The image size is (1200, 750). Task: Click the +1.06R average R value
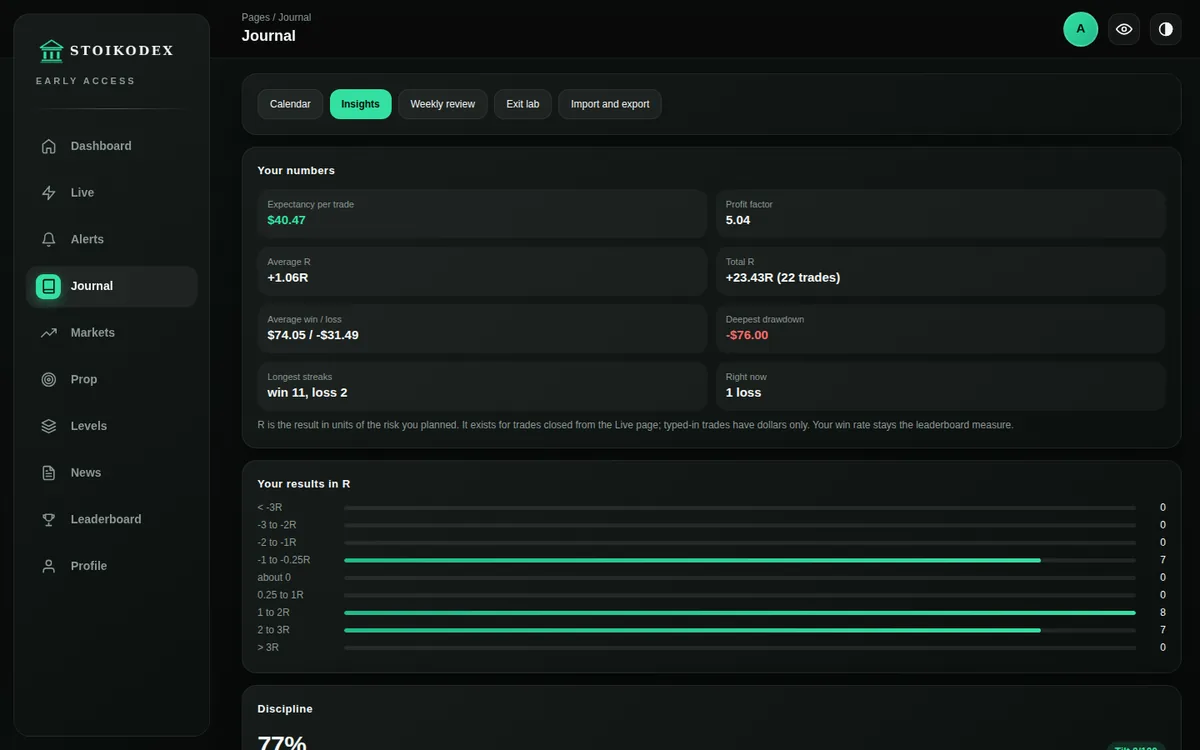coord(288,277)
